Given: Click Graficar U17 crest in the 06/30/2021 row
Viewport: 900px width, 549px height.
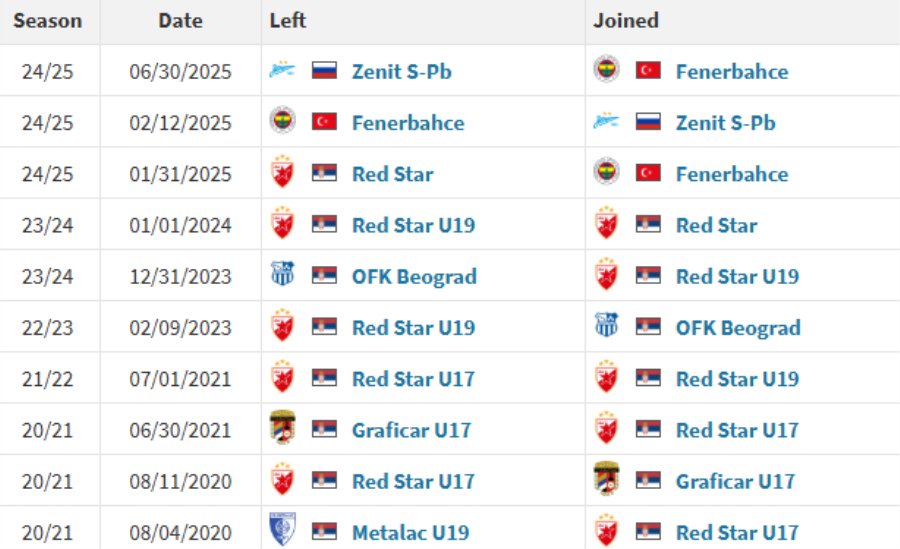Looking at the screenshot, I should point(282,427).
